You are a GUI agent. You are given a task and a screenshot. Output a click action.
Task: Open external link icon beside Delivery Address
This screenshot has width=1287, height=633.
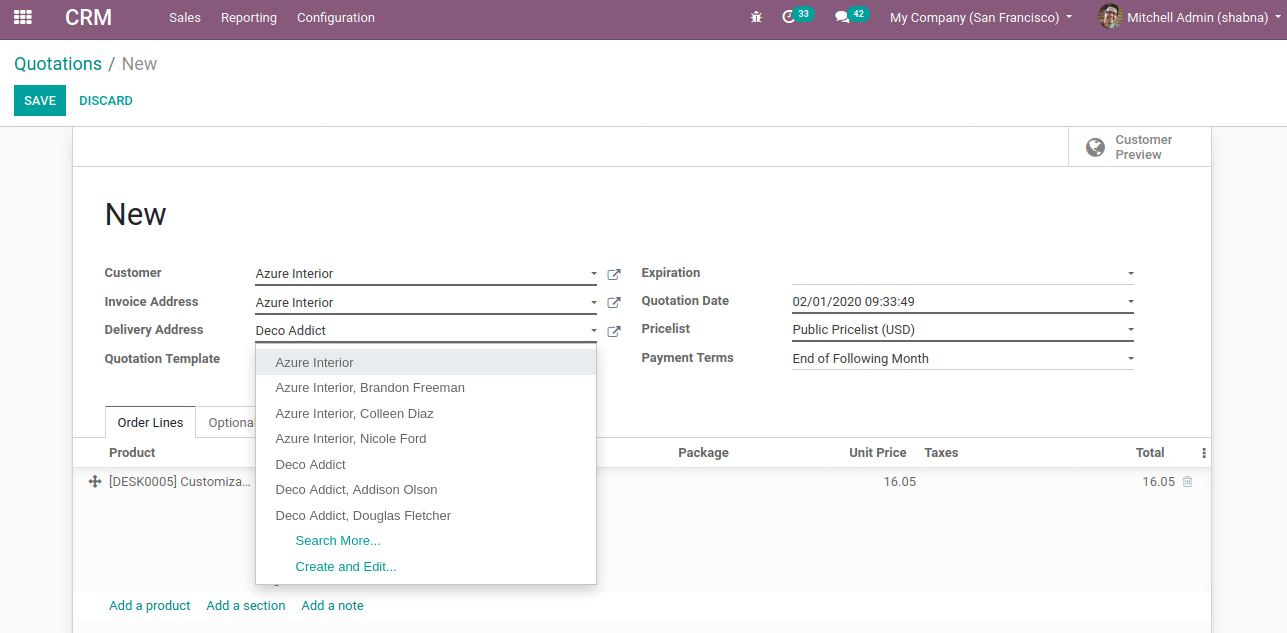pyautogui.click(x=614, y=331)
